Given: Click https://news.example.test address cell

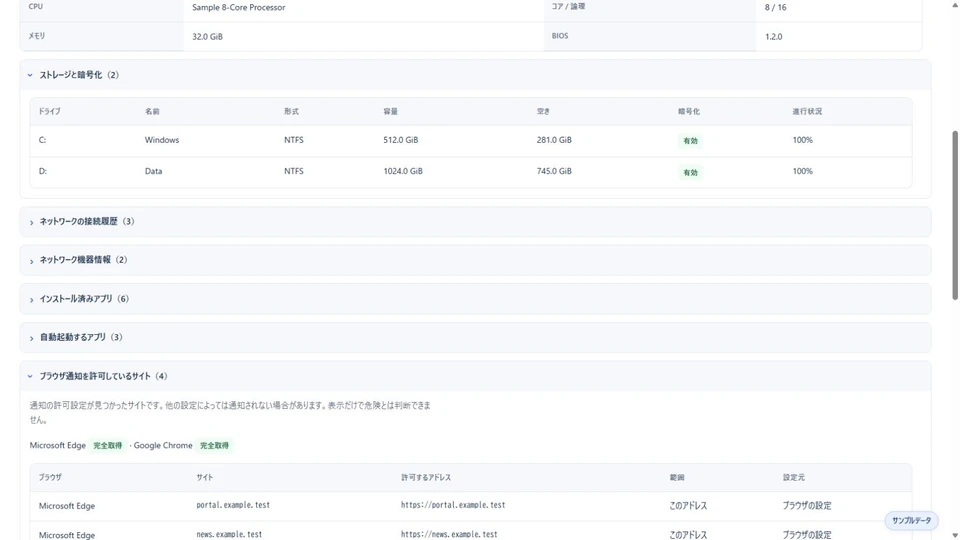Looking at the screenshot, I should tap(449, 534).
